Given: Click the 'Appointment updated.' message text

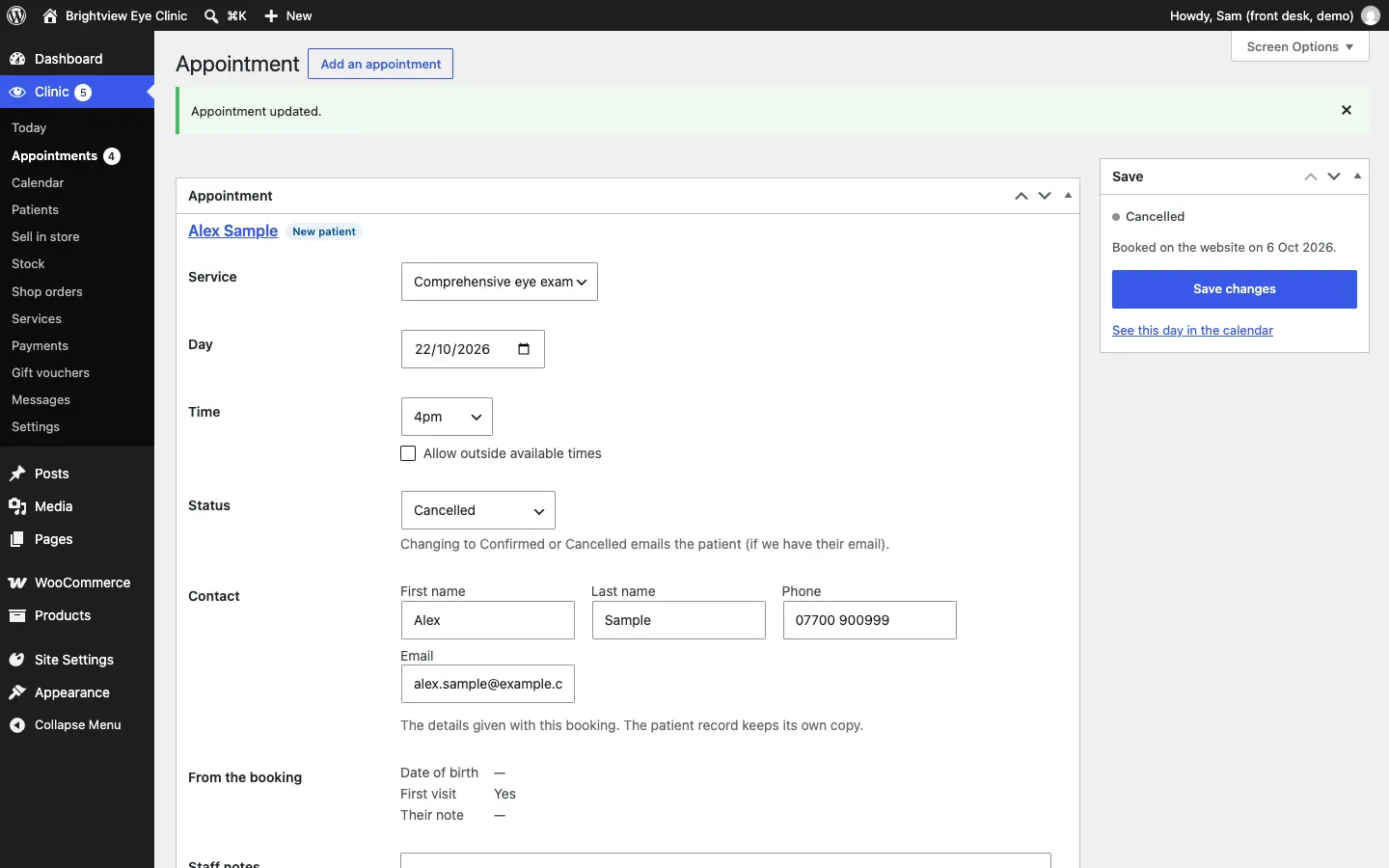Looking at the screenshot, I should pos(257,112).
